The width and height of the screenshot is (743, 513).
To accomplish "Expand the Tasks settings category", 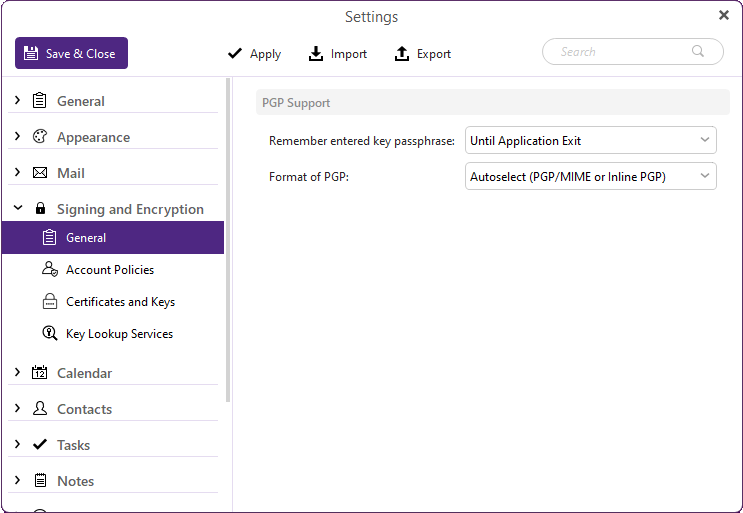I will click(x=18, y=444).
